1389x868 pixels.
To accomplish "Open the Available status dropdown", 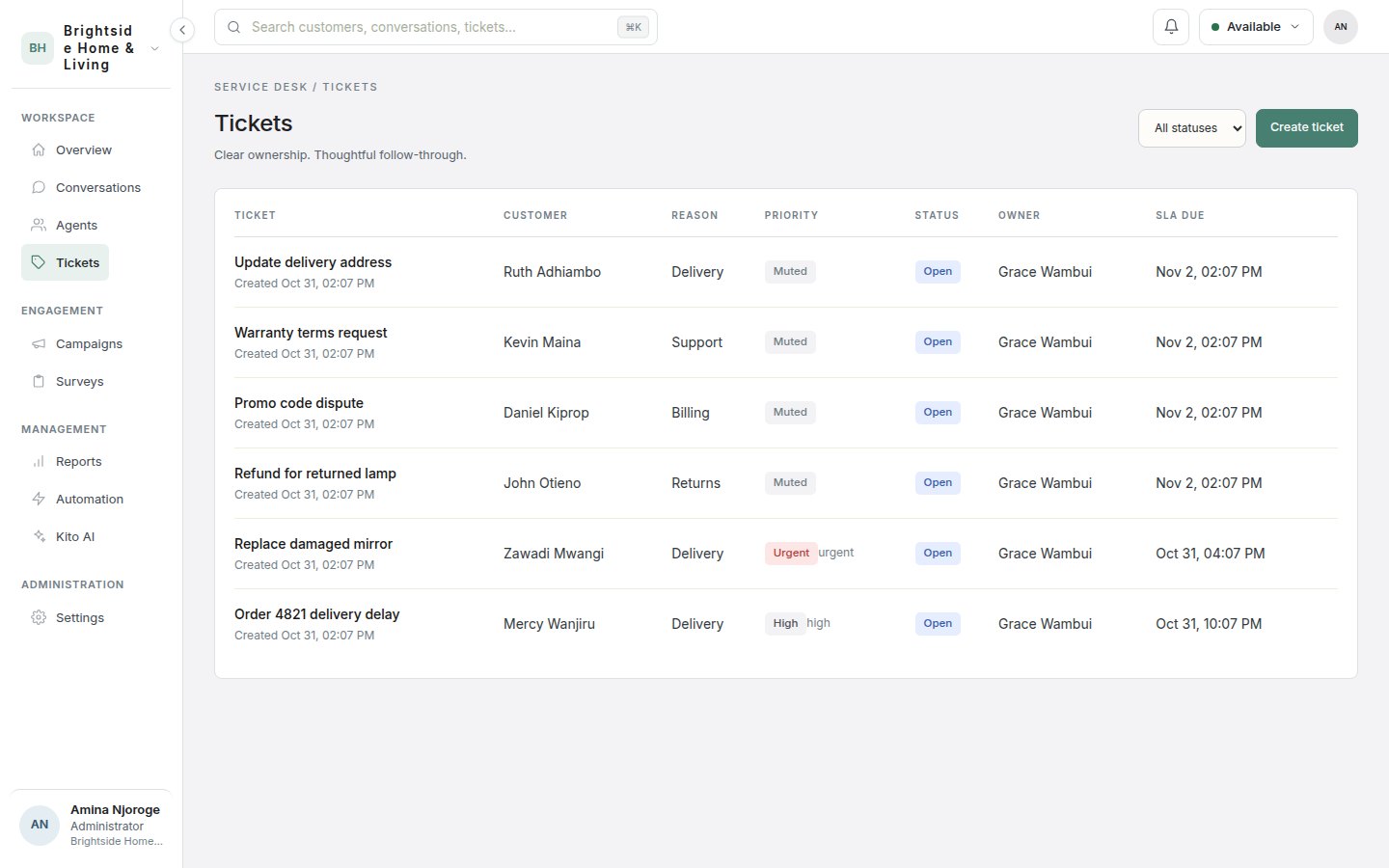I will [x=1256, y=27].
